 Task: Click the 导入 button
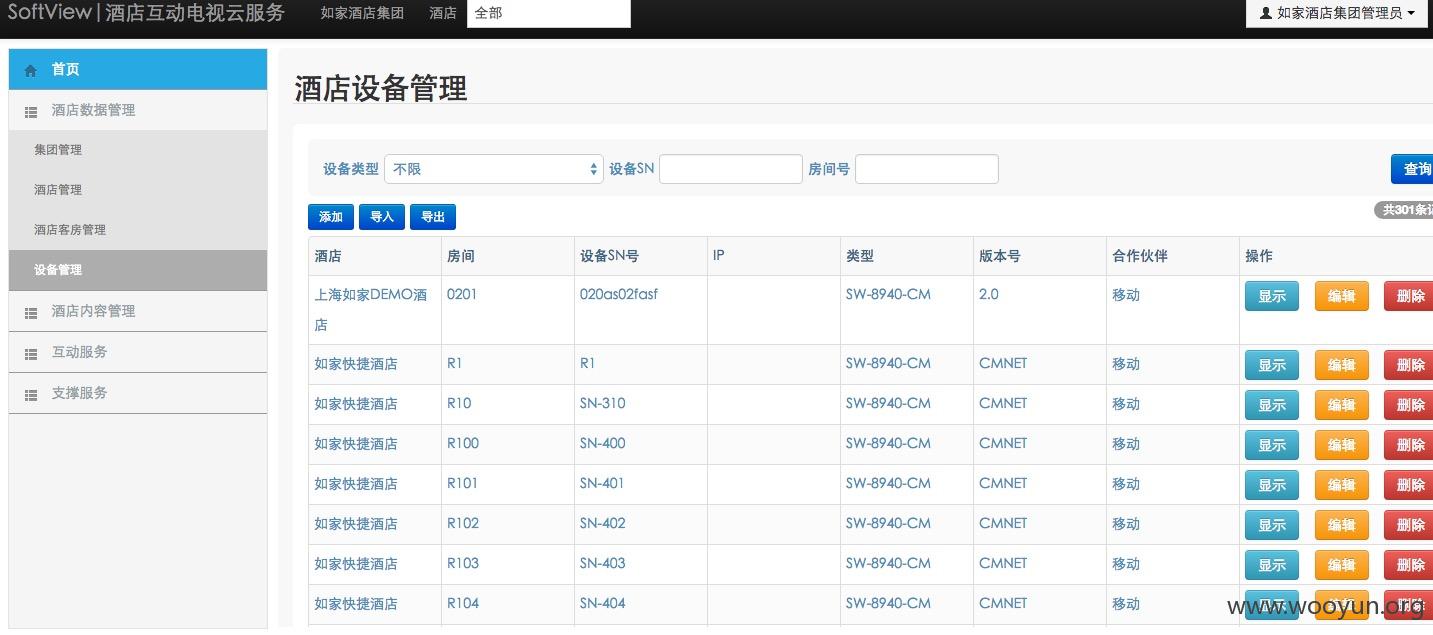point(382,217)
